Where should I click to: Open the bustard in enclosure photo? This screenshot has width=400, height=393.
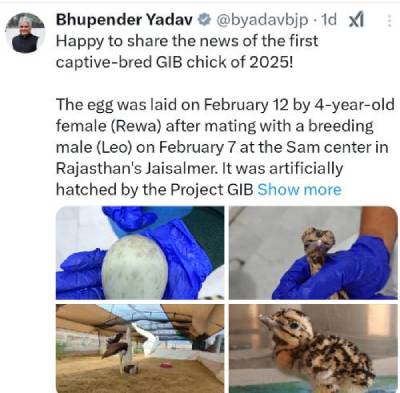click(x=140, y=348)
